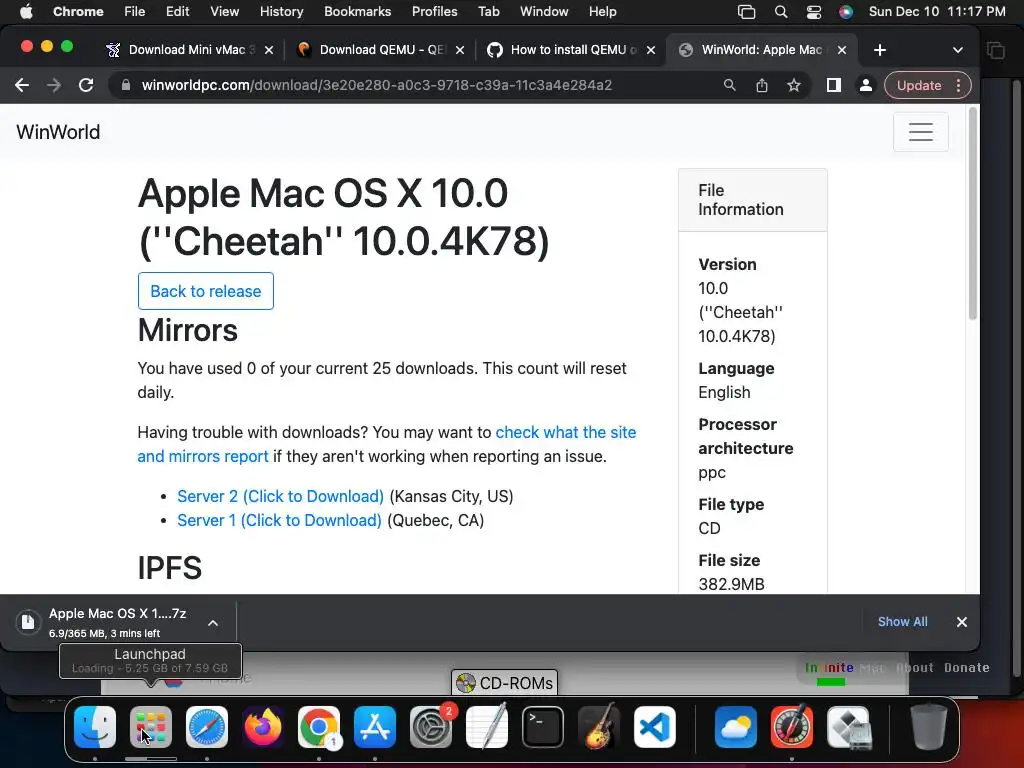Viewport: 1024px width, 768px height.
Task: Go back to previous page
Action: pos(22,86)
